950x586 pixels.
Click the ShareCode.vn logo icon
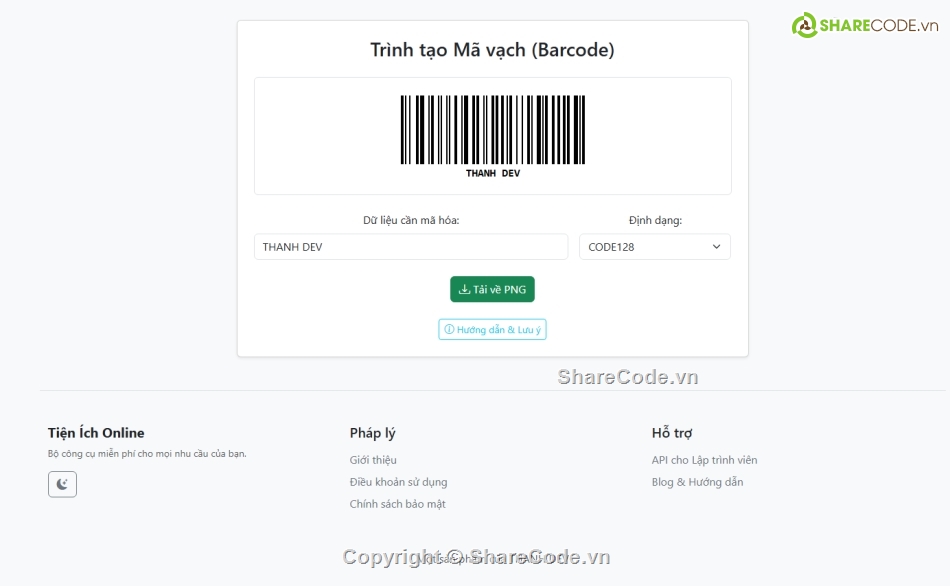805,26
